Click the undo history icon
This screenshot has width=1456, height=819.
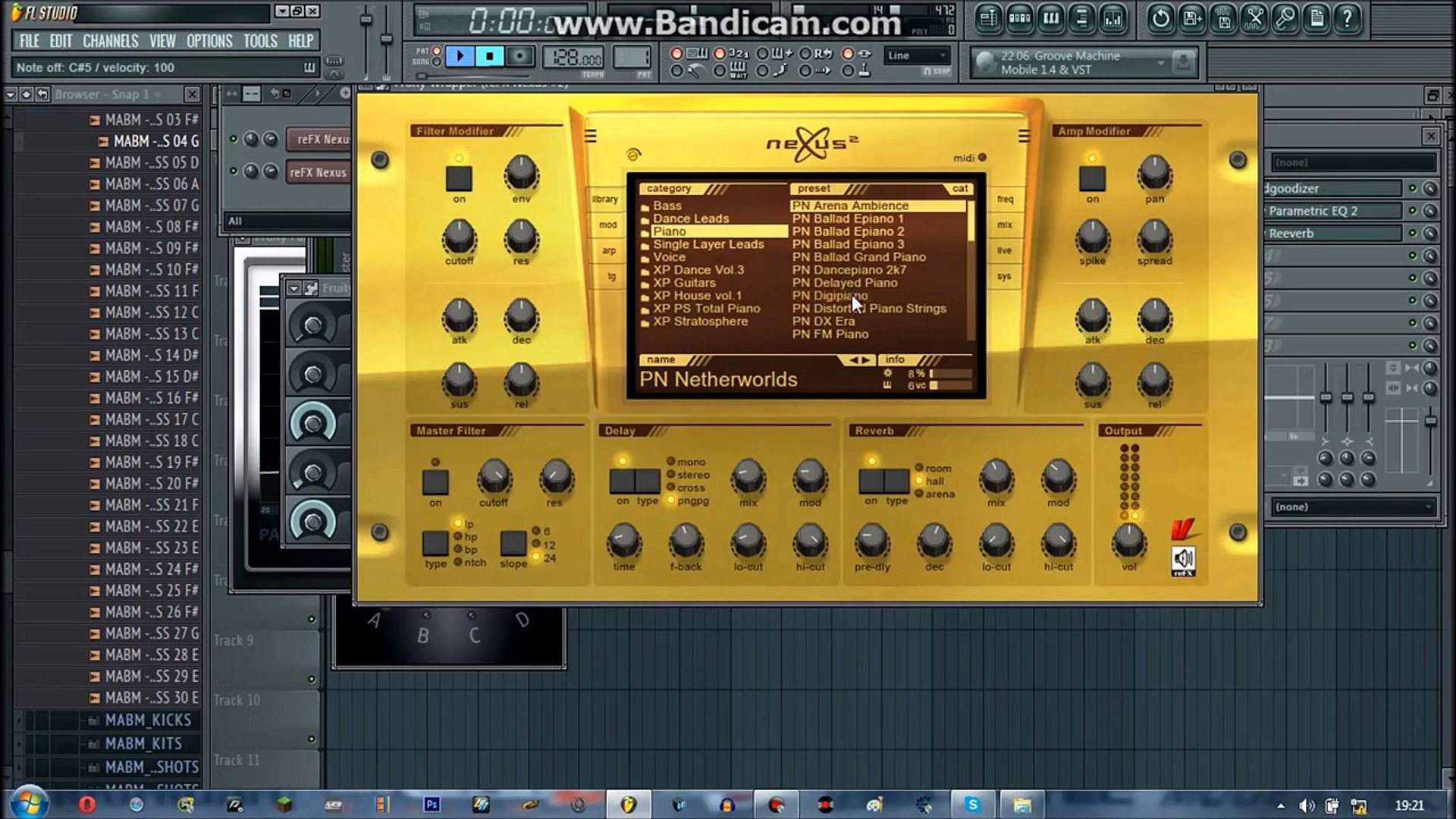(1160, 19)
